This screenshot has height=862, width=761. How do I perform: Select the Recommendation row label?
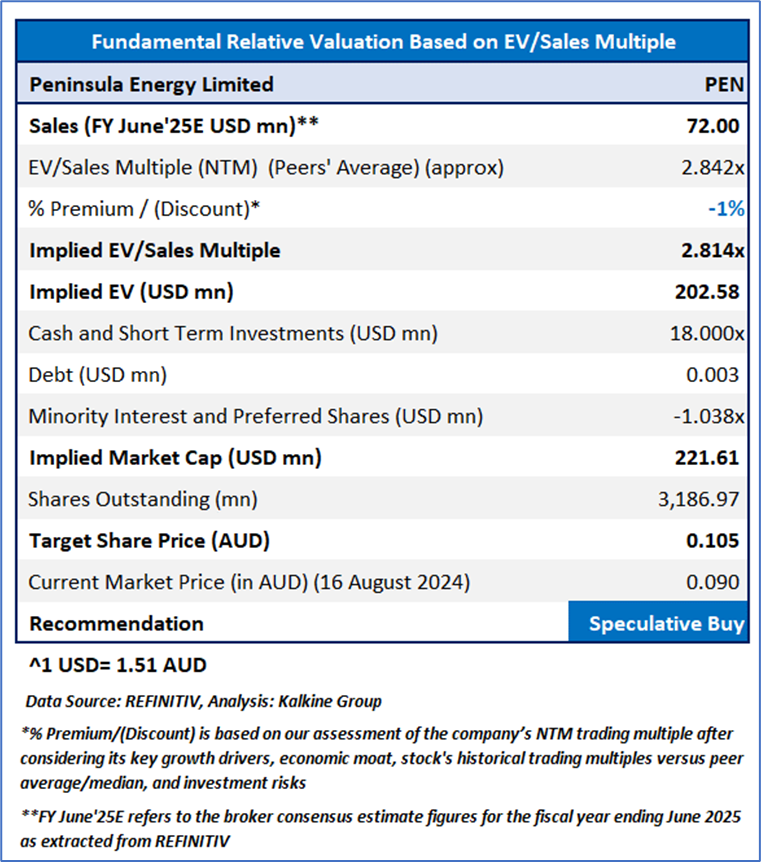(116, 624)
